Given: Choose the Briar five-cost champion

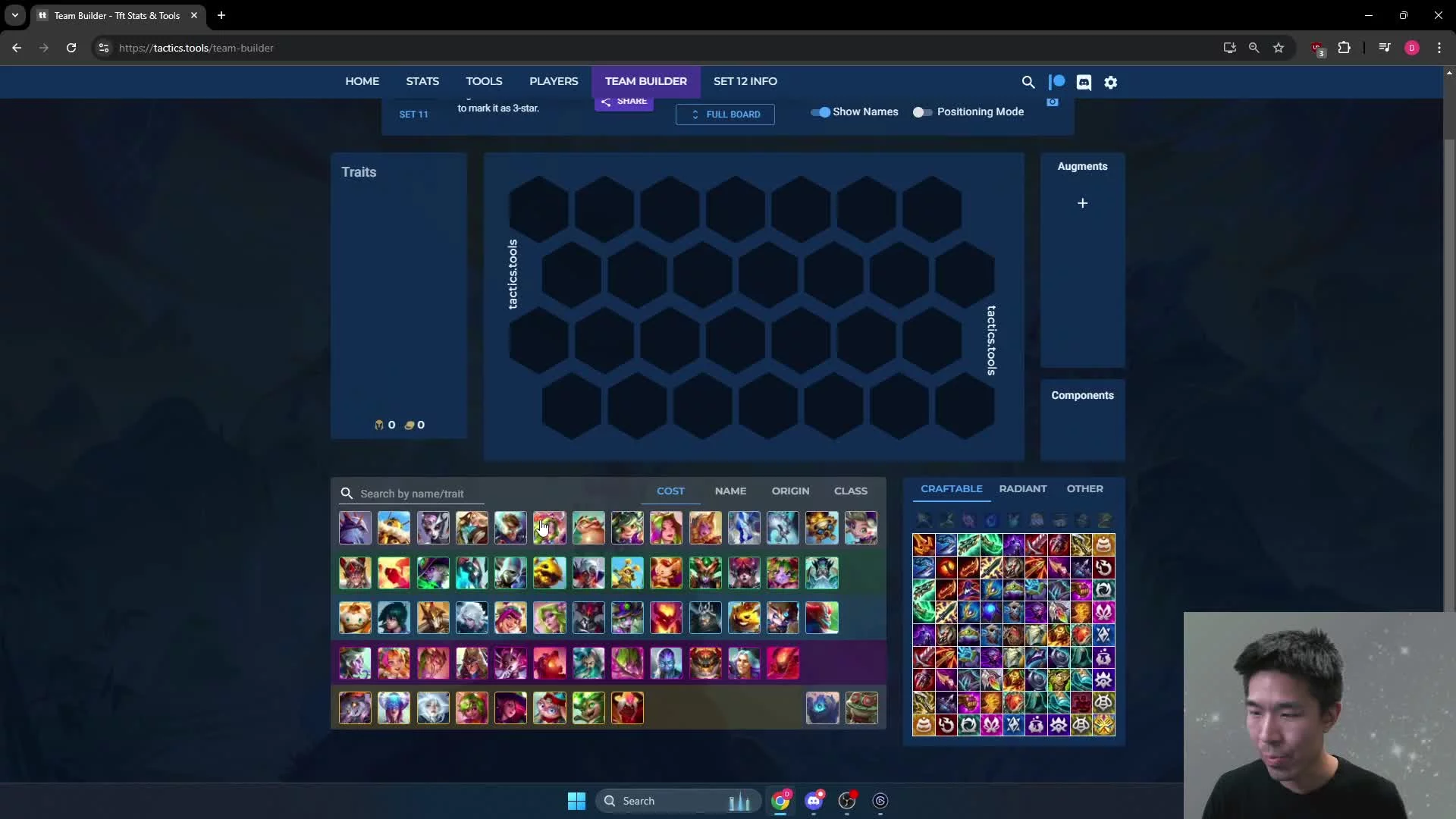Looking at the screenshot, I should (x=355, y=708).
